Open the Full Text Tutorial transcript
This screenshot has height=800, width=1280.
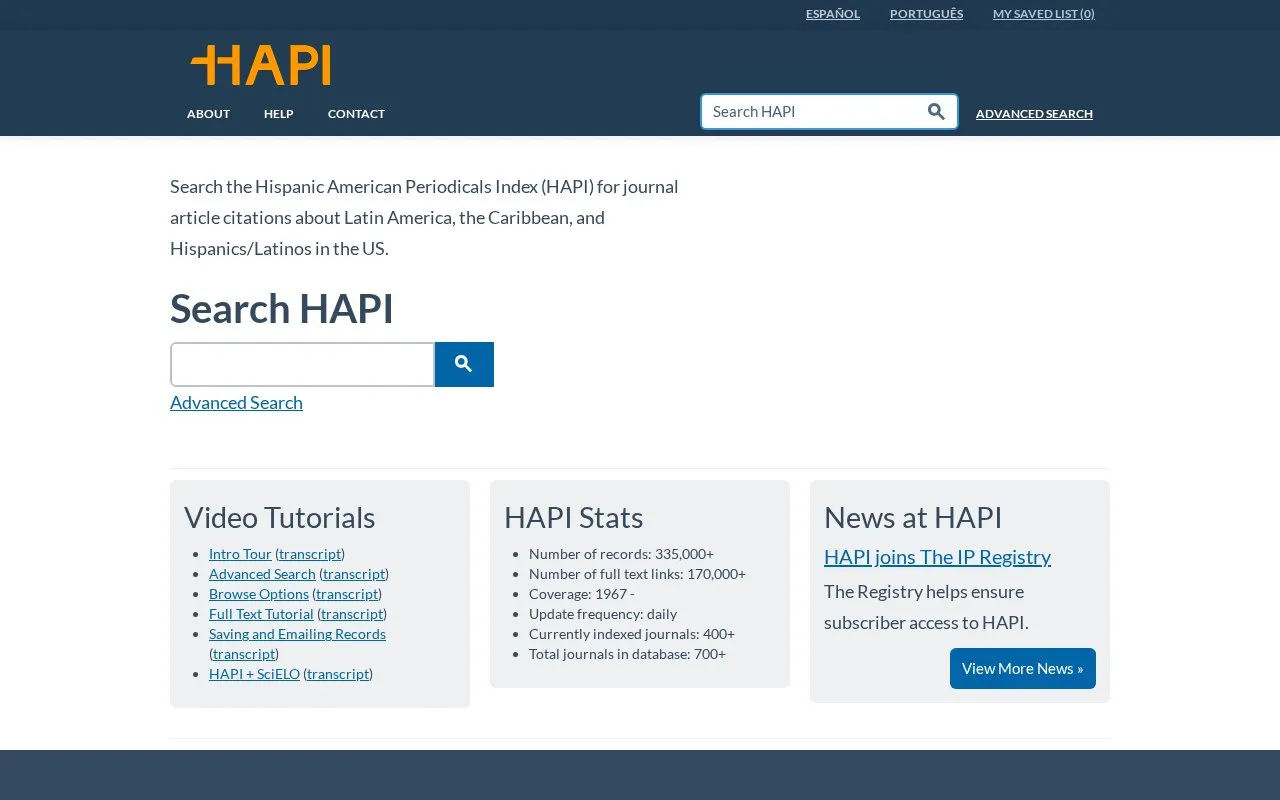click(352, 614)
